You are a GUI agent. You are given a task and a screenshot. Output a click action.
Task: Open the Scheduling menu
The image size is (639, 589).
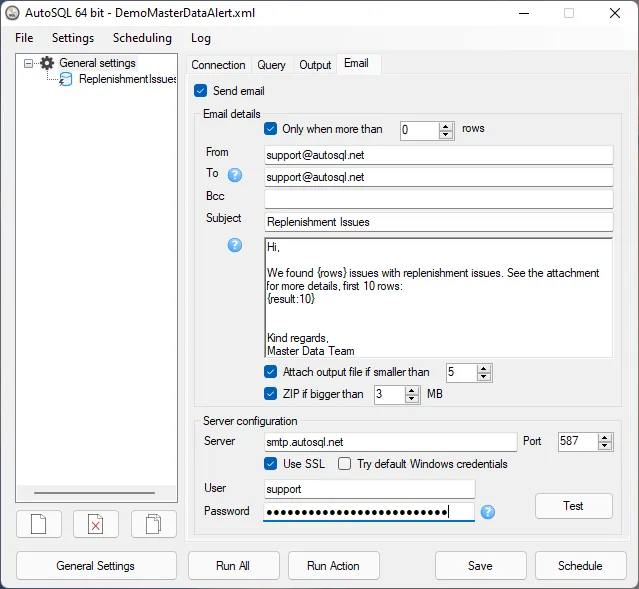[142, 38]
